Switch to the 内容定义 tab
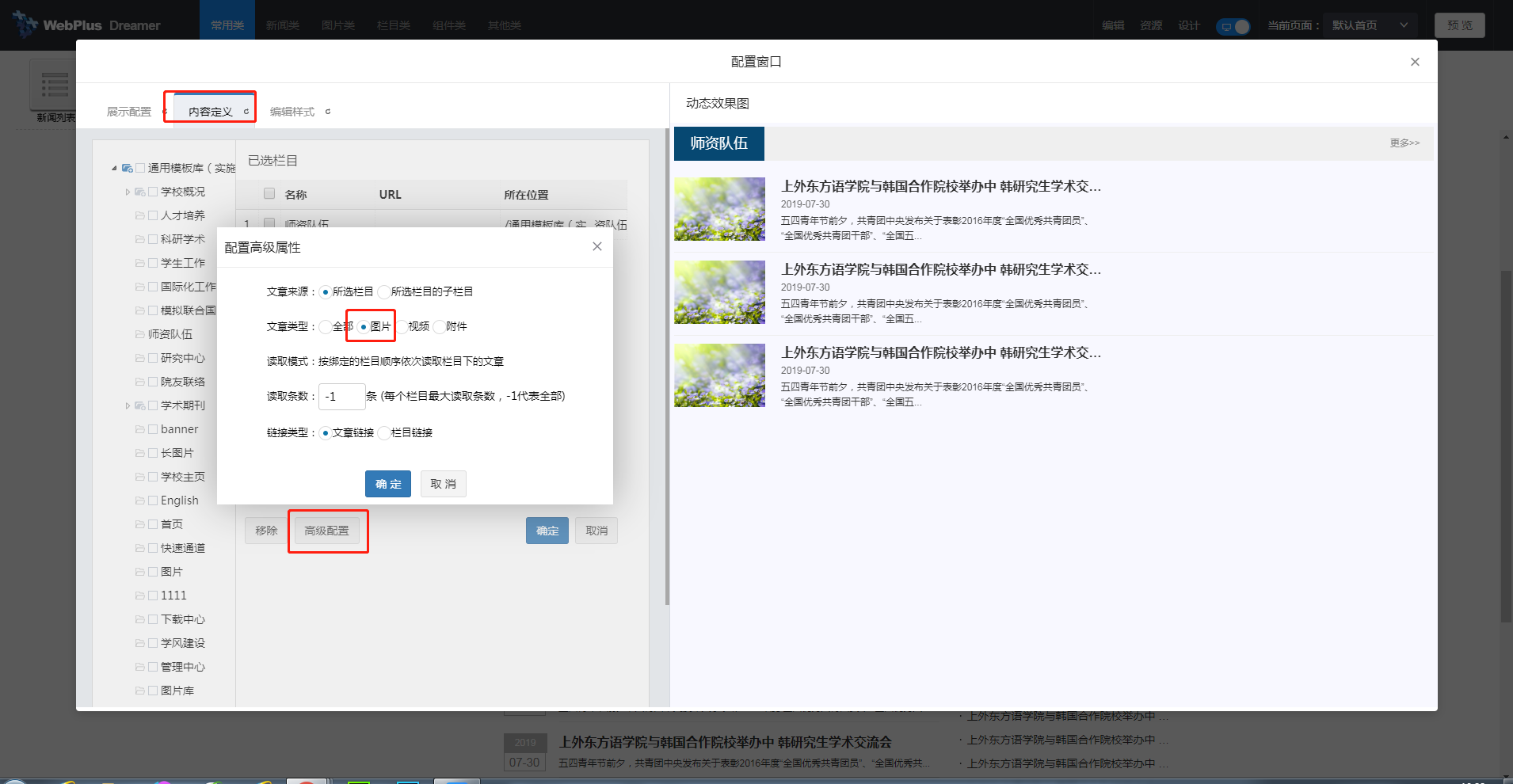The image size is (1513, 784). click(211, 112)
